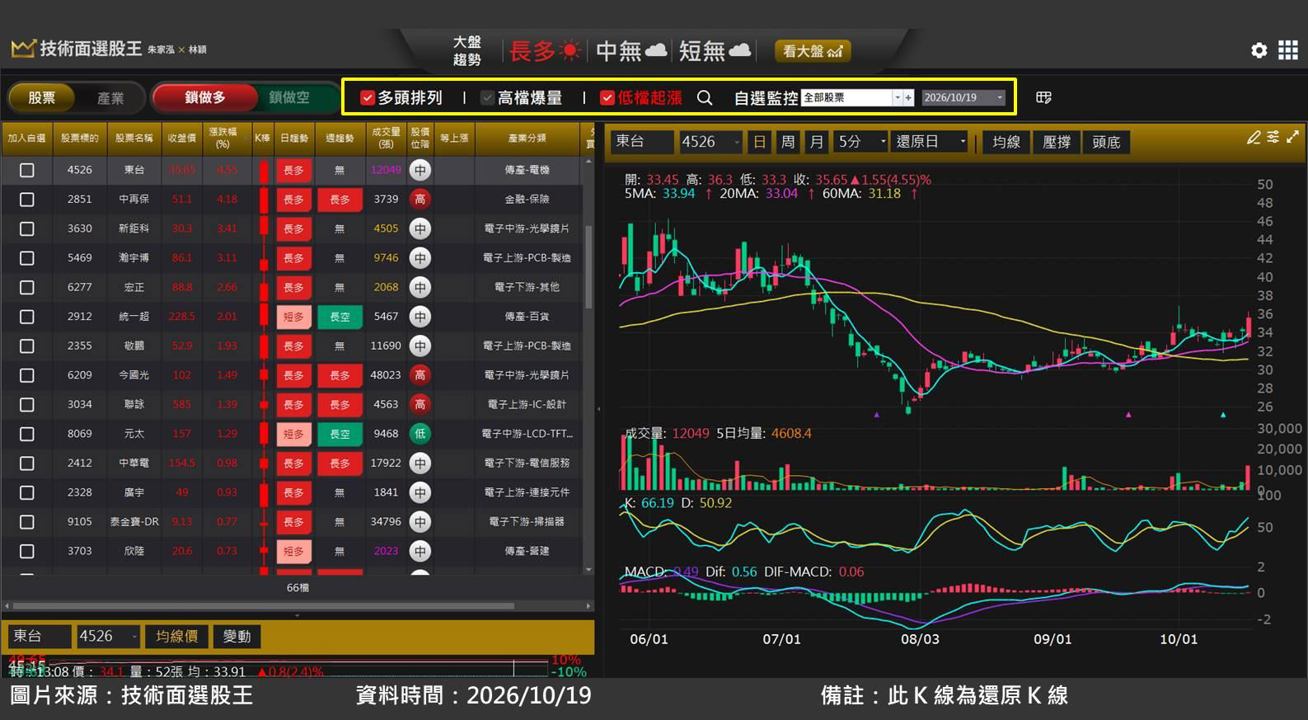Click the 高 position badge for 中再保
Viewport: 1308px width, 720px height.
click(x=420, y=199)
